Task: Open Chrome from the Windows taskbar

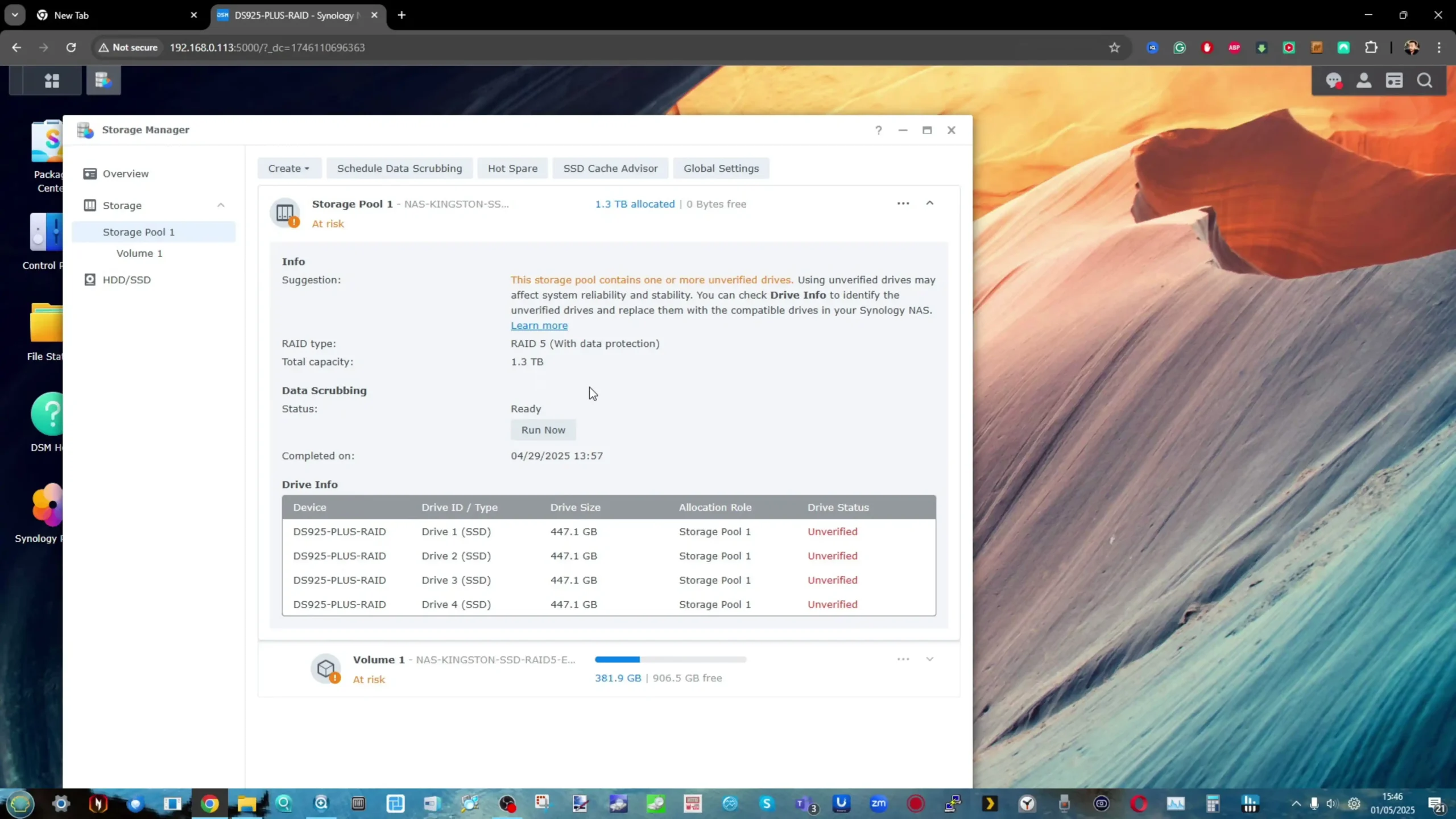Action: pos(209,804)
